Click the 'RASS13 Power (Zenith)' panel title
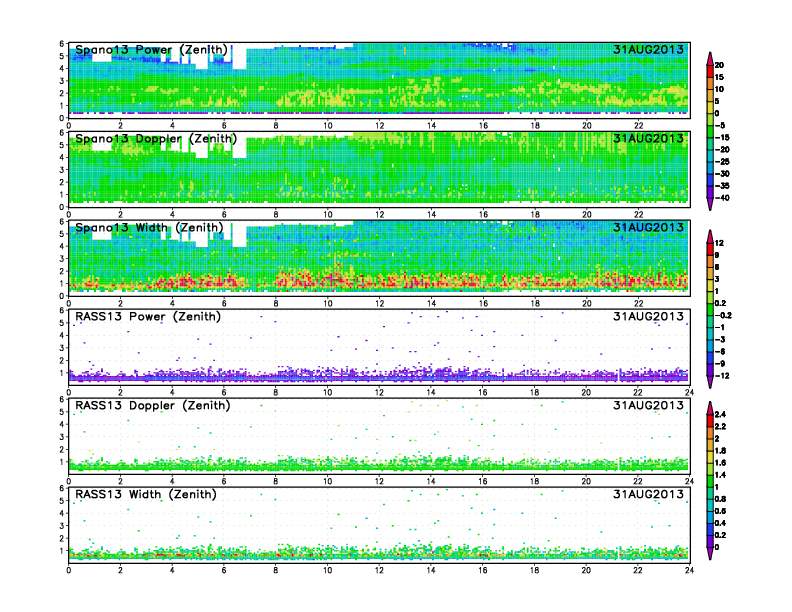Viewport: 792px width, 612px height. pyautogui.click(x=148, y=317)
